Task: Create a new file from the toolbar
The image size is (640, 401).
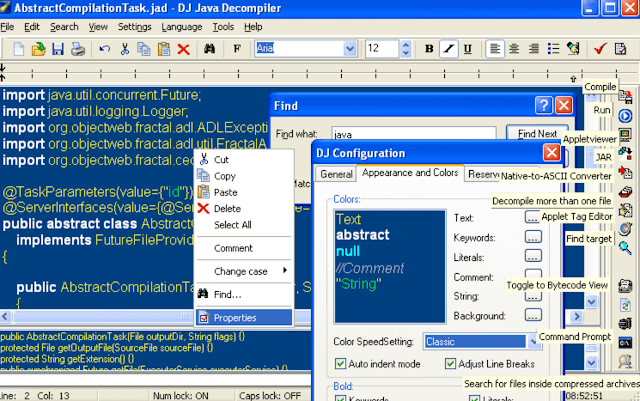Action: (18, 49)
